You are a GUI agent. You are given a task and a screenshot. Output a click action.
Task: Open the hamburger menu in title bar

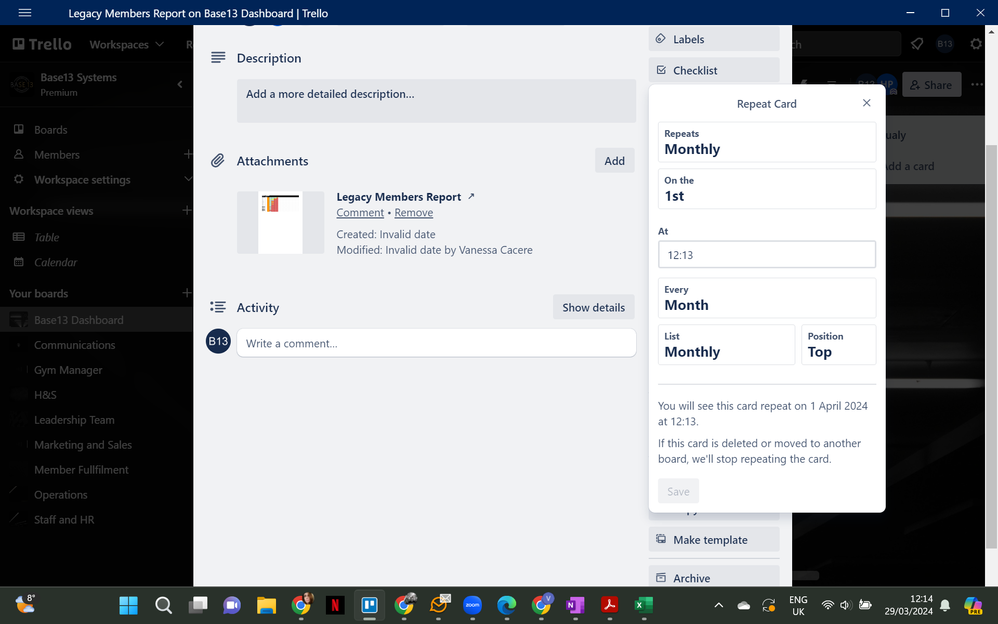tap(25, 13)
